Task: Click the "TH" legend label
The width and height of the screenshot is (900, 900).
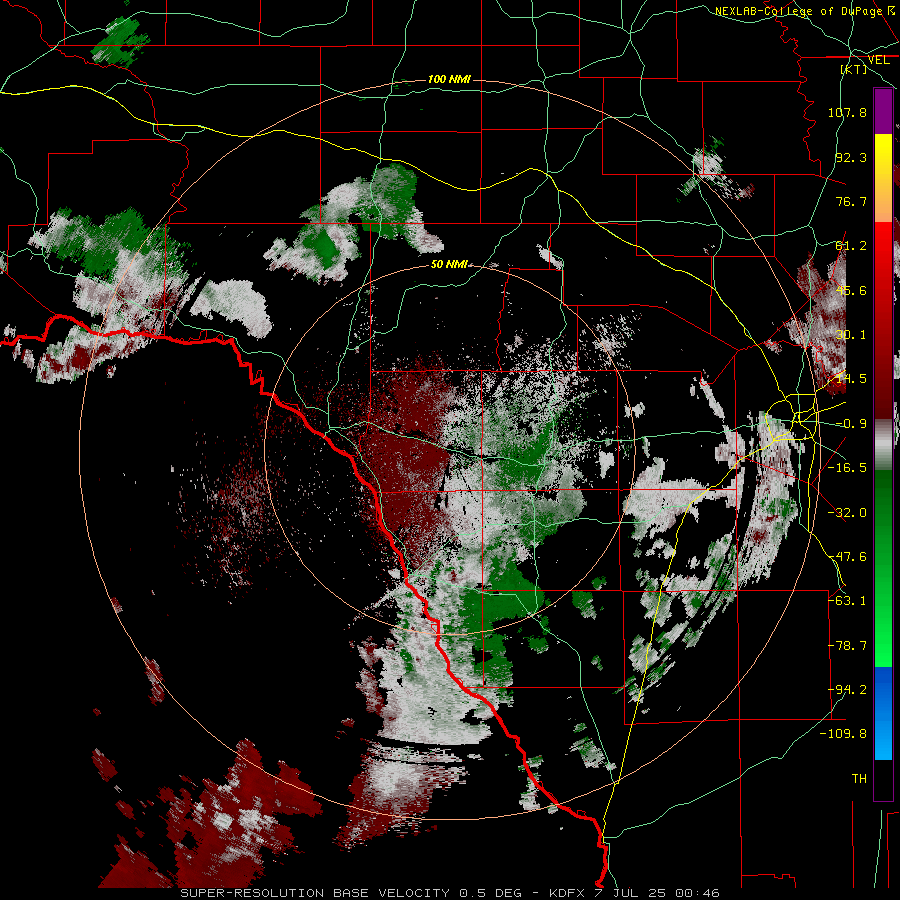Action: [x=859, y=779]
